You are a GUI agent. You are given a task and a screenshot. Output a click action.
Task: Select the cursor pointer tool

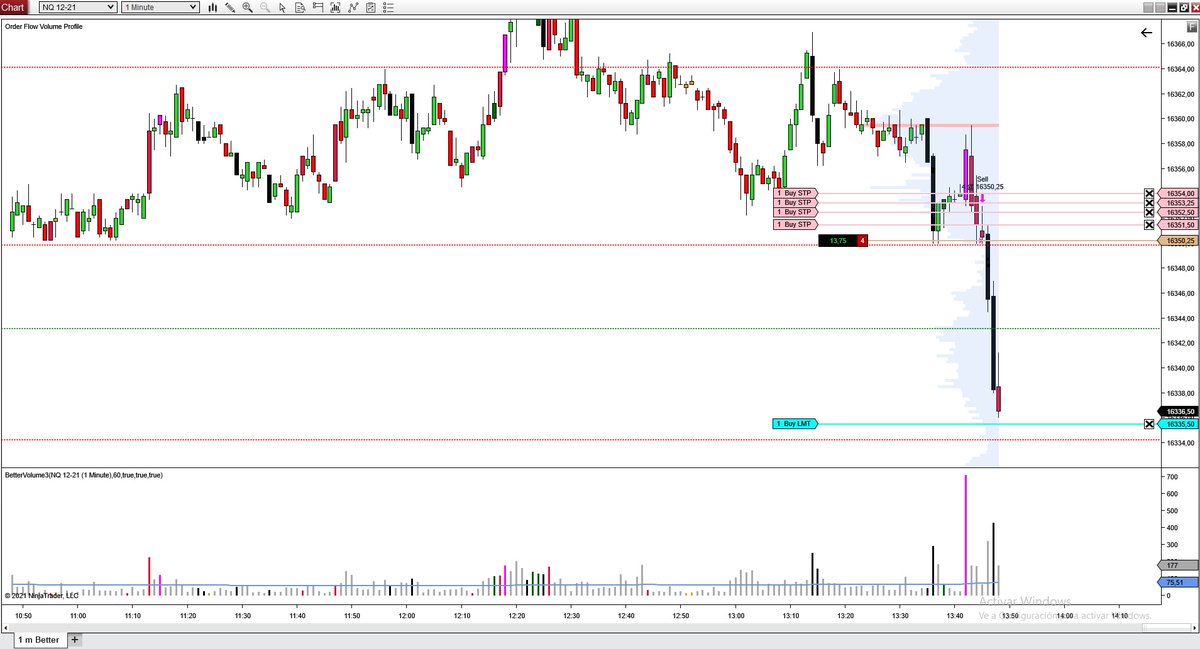click(283, 7)
